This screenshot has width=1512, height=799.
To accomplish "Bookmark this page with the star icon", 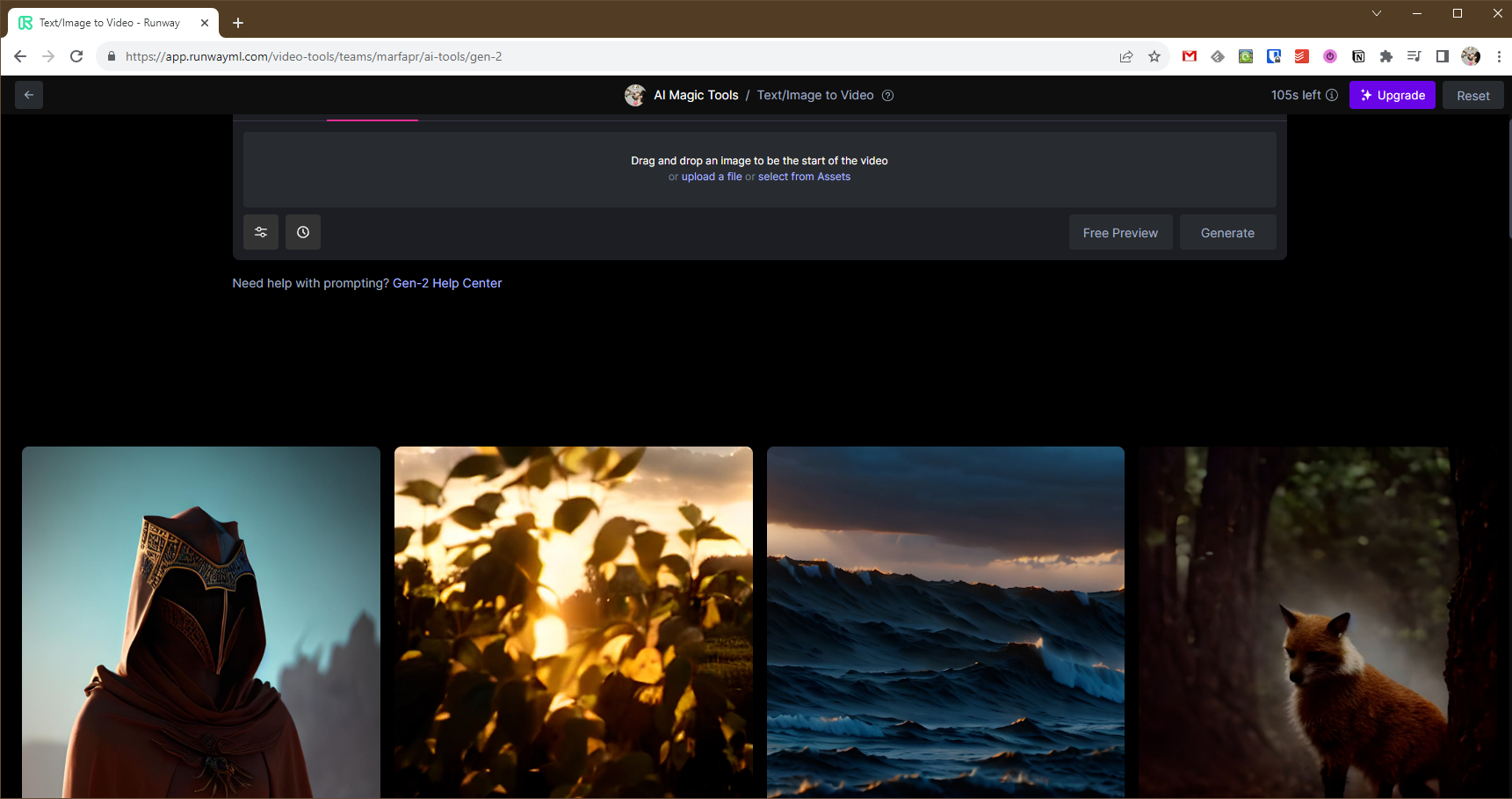I will [1154, 56].
